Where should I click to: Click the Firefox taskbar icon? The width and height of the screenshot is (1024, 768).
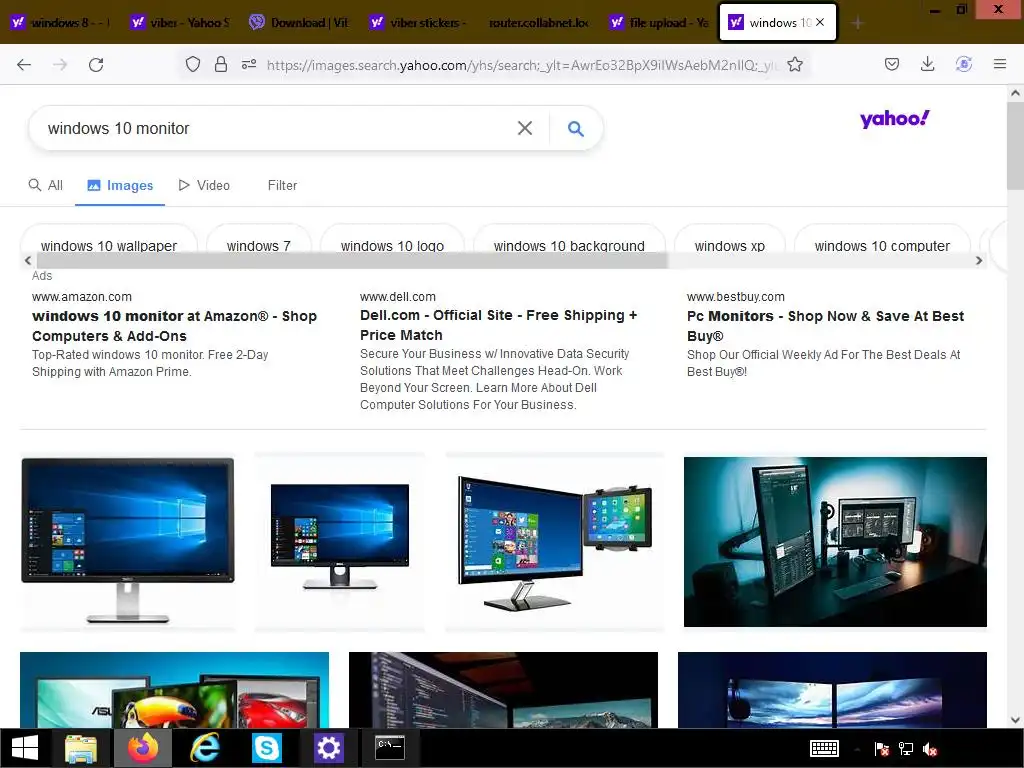[x=142, y=748]
